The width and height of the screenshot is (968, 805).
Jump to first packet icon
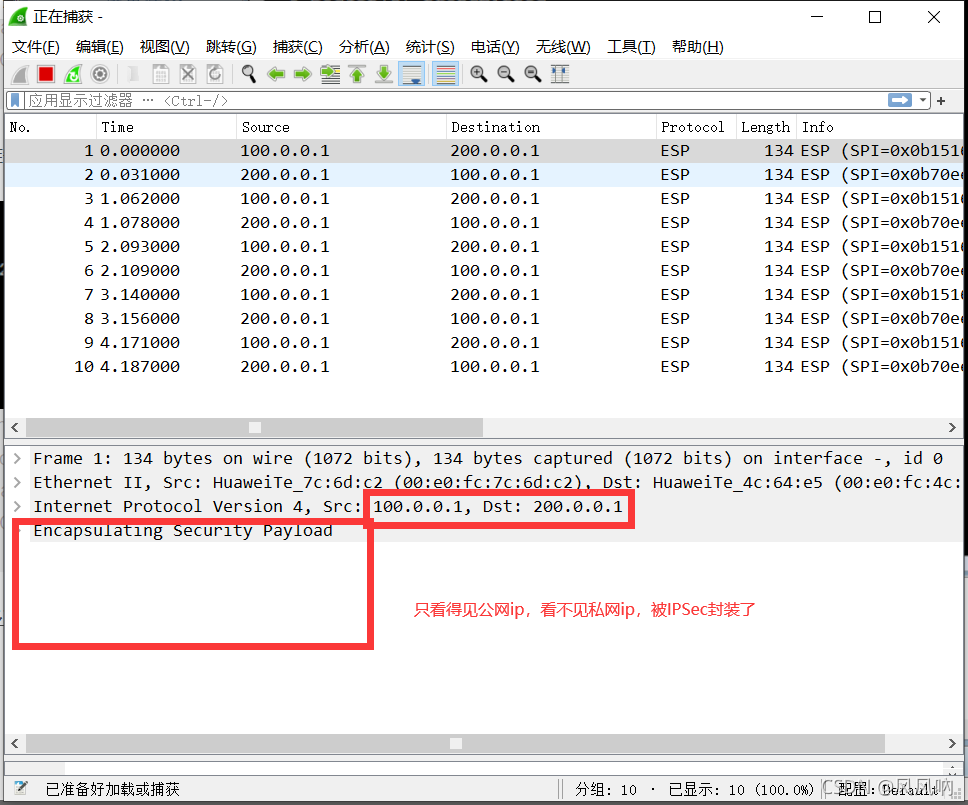pyautogui.click(x=357, y=75)
